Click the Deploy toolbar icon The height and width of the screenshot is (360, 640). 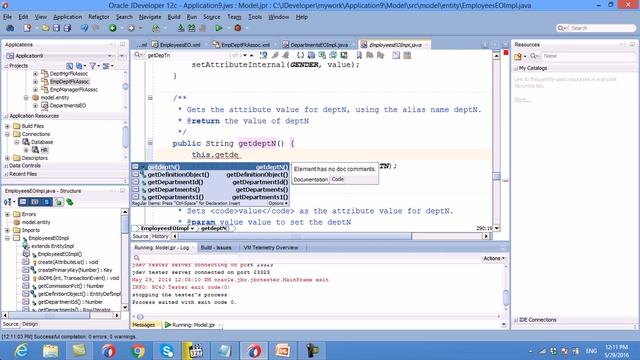[156, 28]
